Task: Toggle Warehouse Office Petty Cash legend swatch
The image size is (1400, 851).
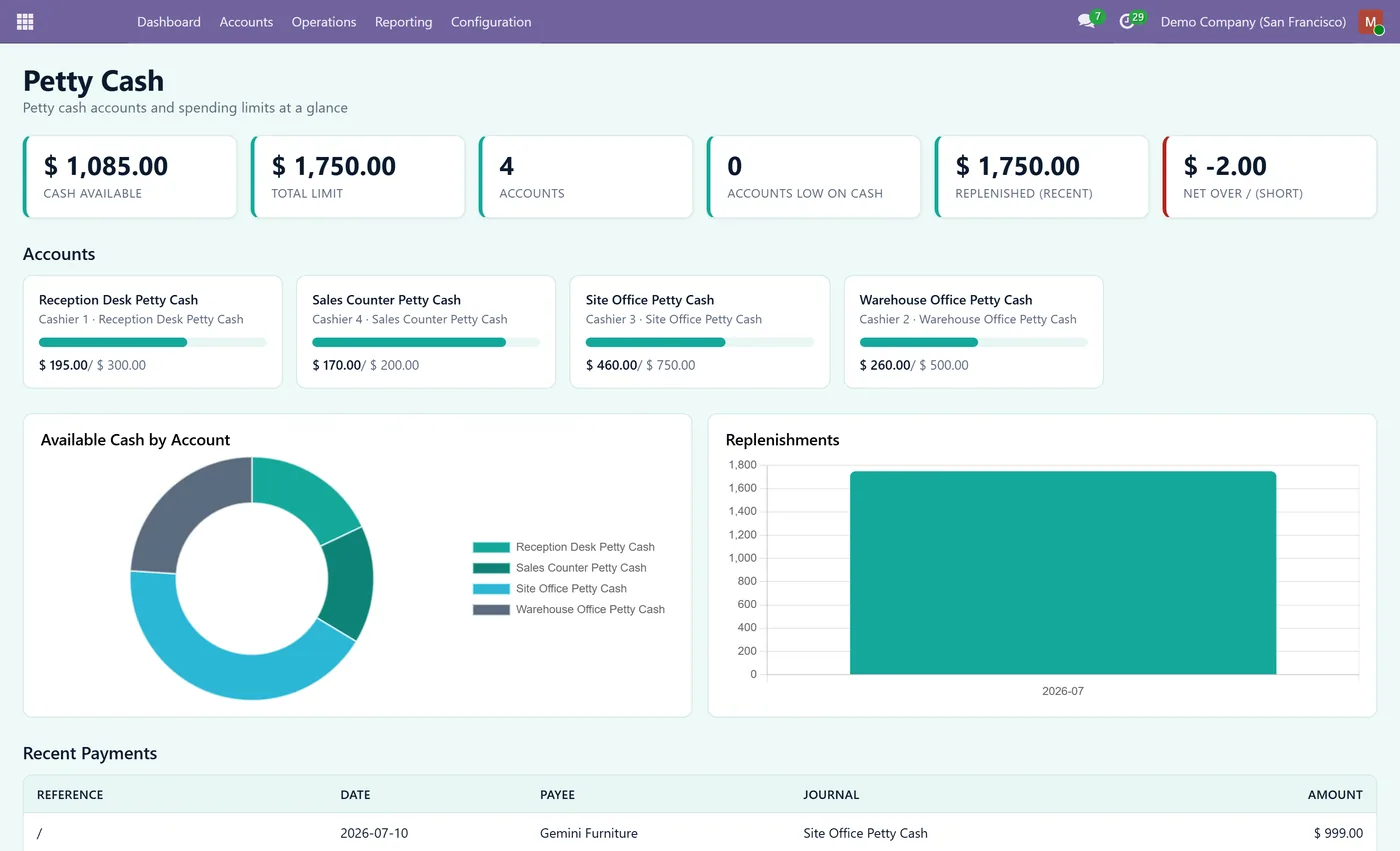Action: [x=491, y=609]
